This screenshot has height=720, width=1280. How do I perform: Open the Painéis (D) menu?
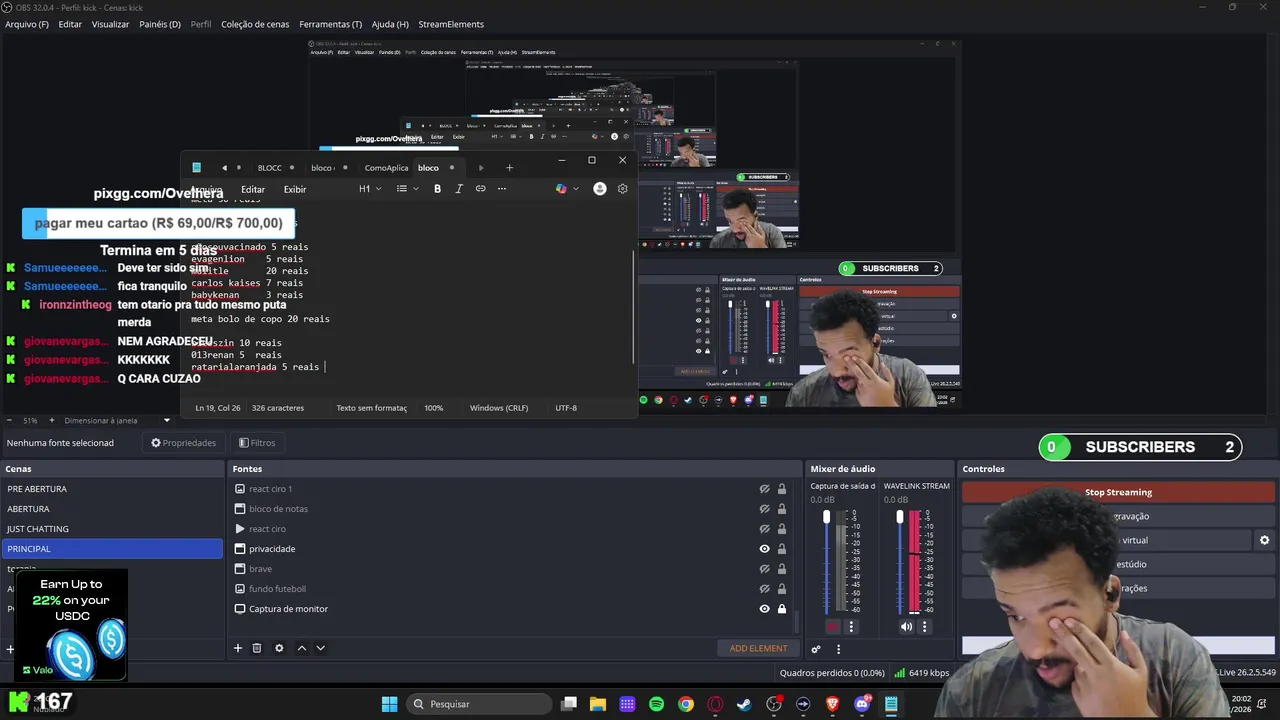pos(160,24)
